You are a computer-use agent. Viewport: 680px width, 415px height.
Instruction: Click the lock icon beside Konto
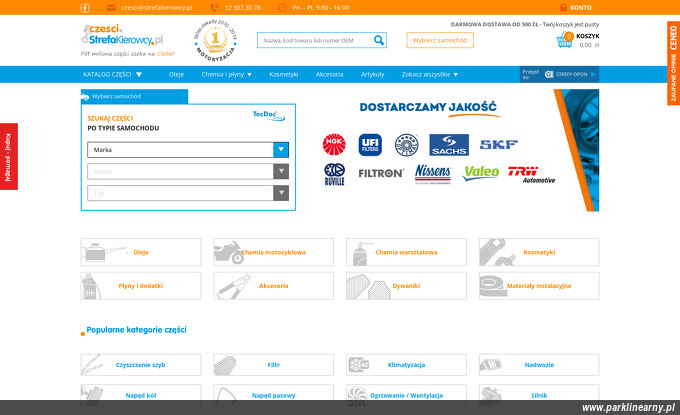click(563, 8)
